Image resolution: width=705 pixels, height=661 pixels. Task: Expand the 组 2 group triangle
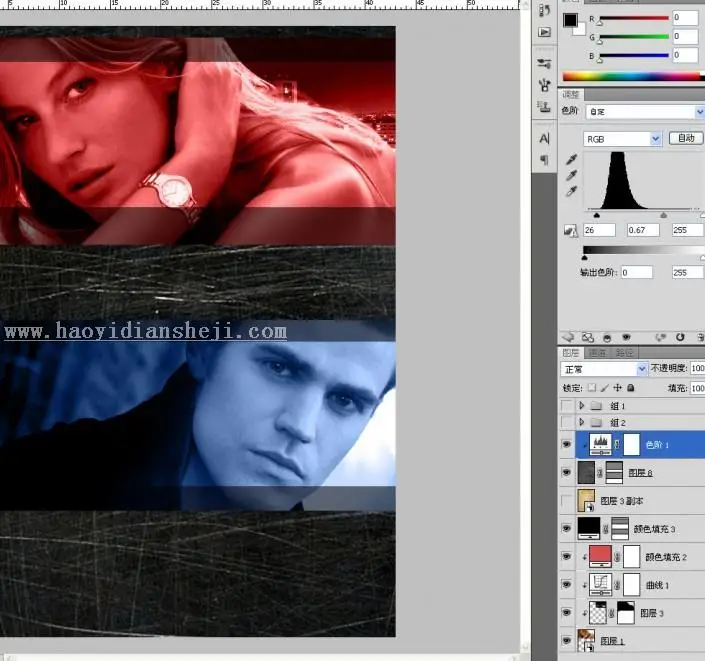581,422
